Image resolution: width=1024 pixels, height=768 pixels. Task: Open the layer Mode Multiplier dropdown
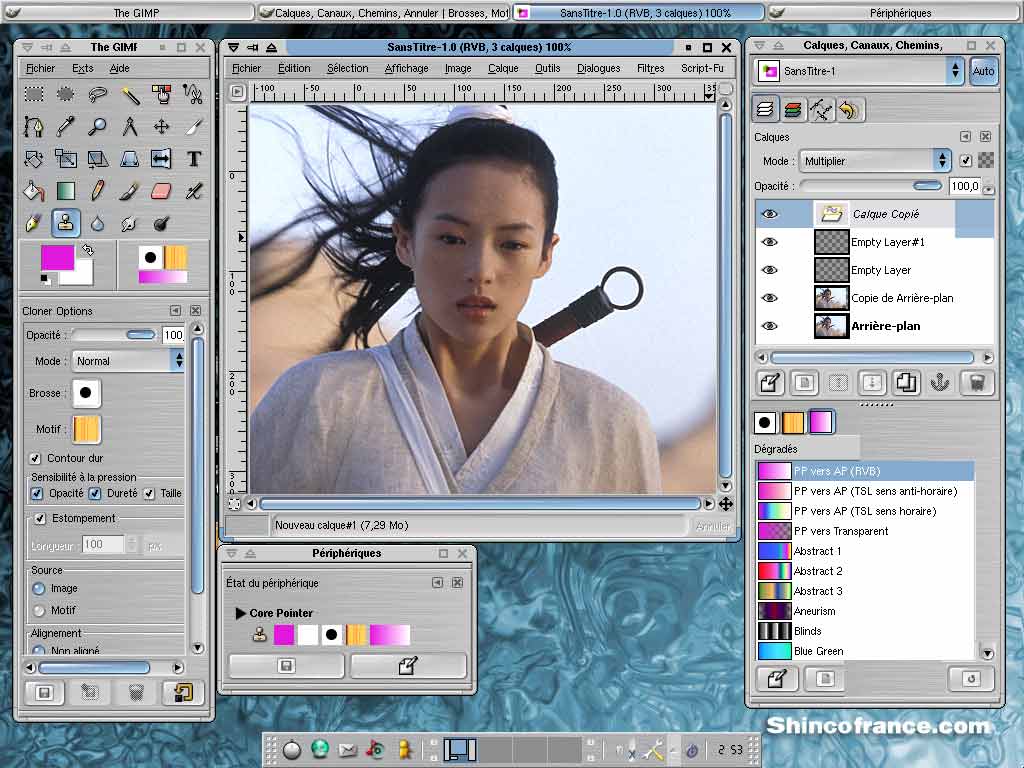click(x=876, y=161)
